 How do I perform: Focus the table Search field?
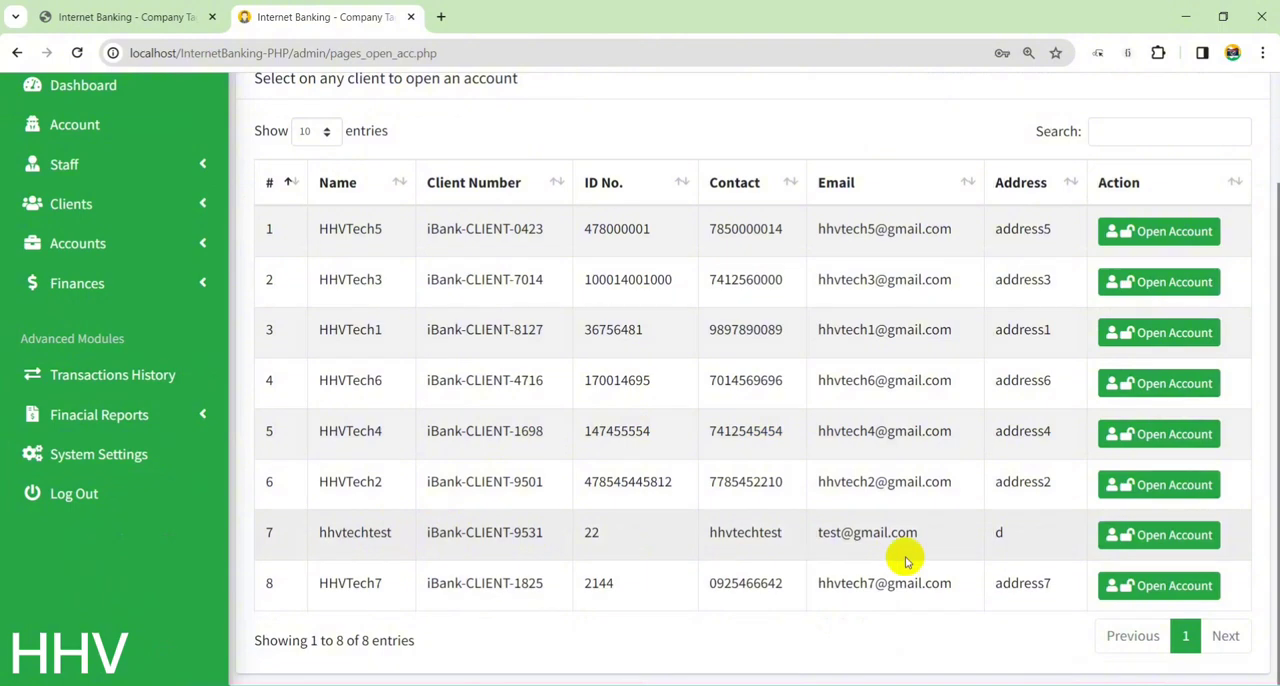click(x=1169, y=131)
